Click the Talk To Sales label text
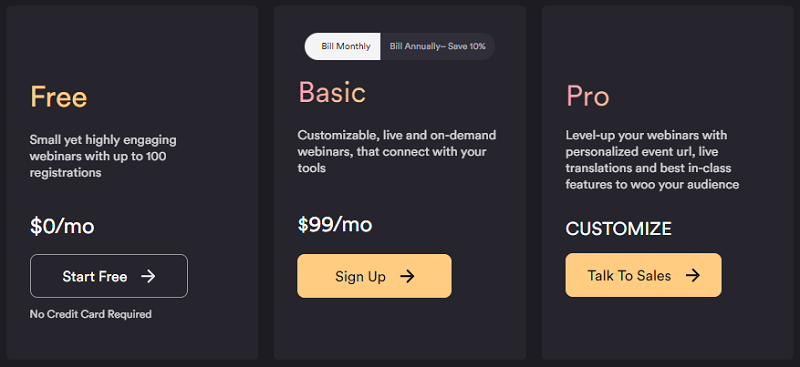The image size is (800, 367). (x=629, y=276)
